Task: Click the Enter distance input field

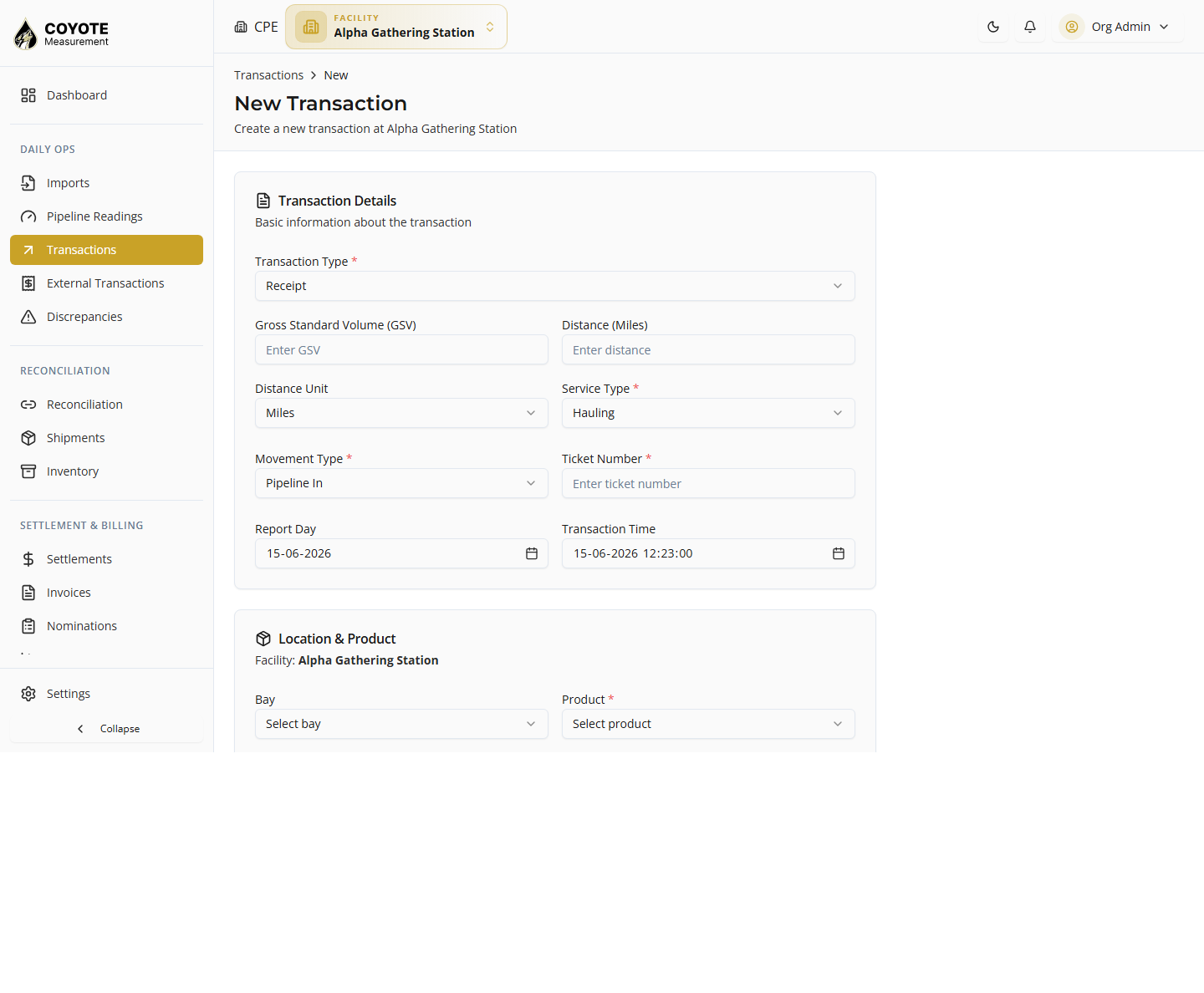Action: [x=708, y=349]
